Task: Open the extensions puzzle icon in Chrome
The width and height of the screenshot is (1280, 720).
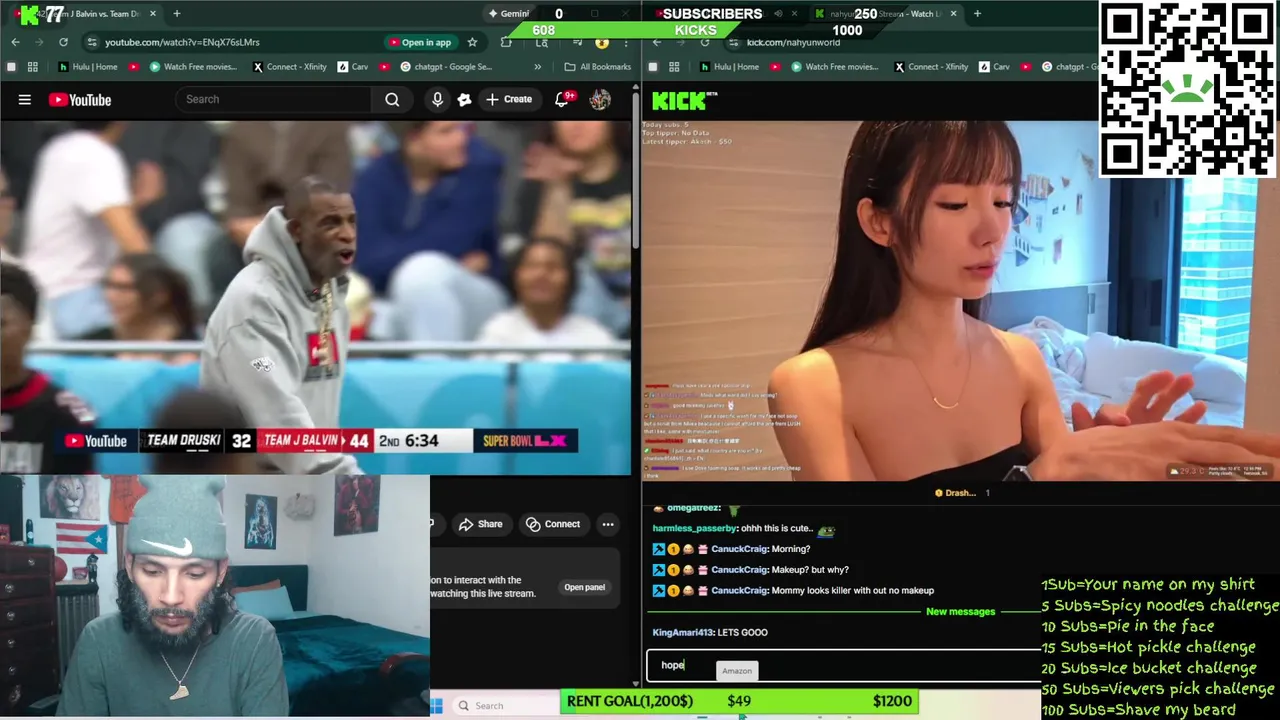Action: point(506,42)
